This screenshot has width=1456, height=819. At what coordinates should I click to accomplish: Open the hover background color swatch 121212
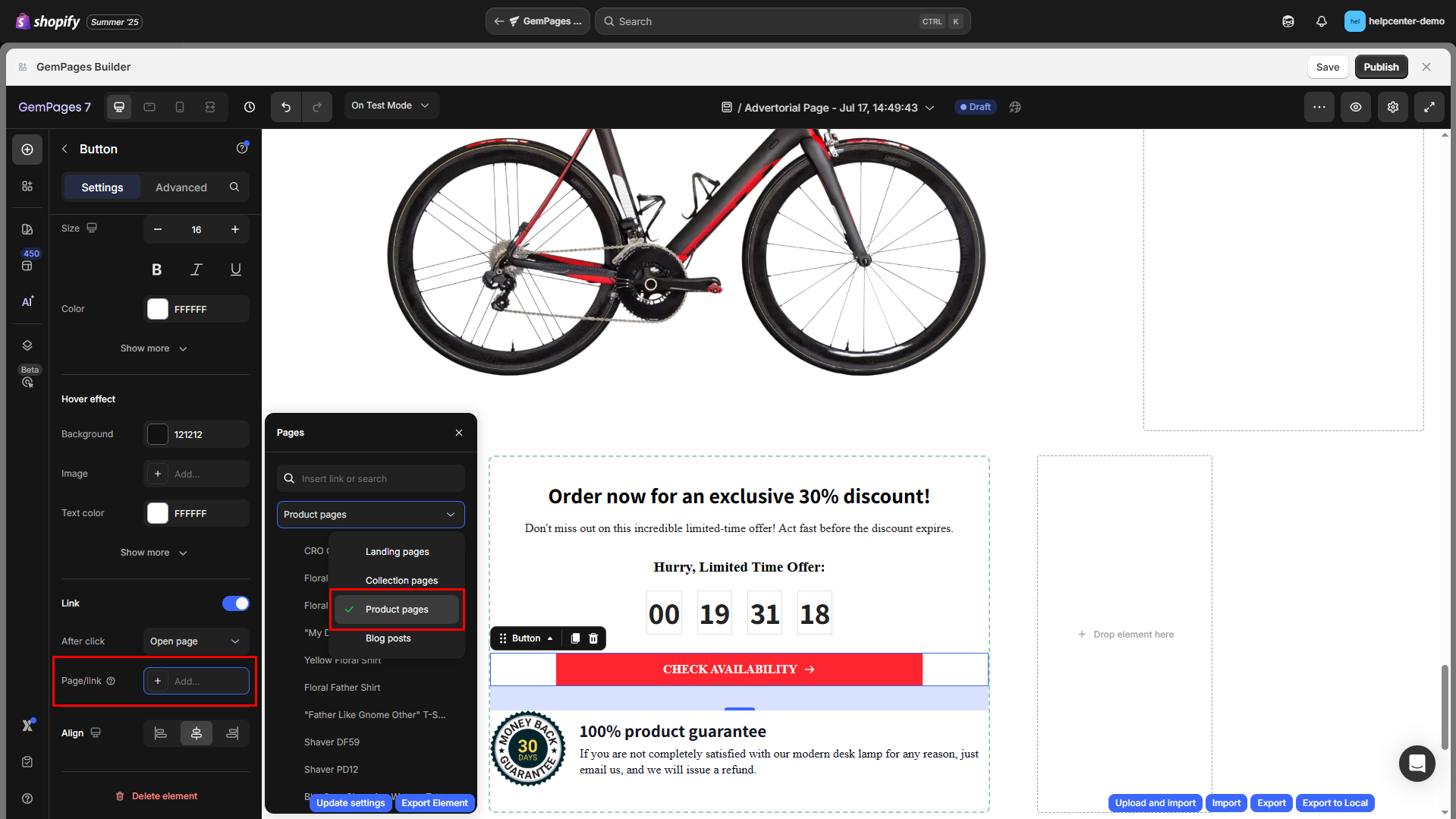coord(157,434)
